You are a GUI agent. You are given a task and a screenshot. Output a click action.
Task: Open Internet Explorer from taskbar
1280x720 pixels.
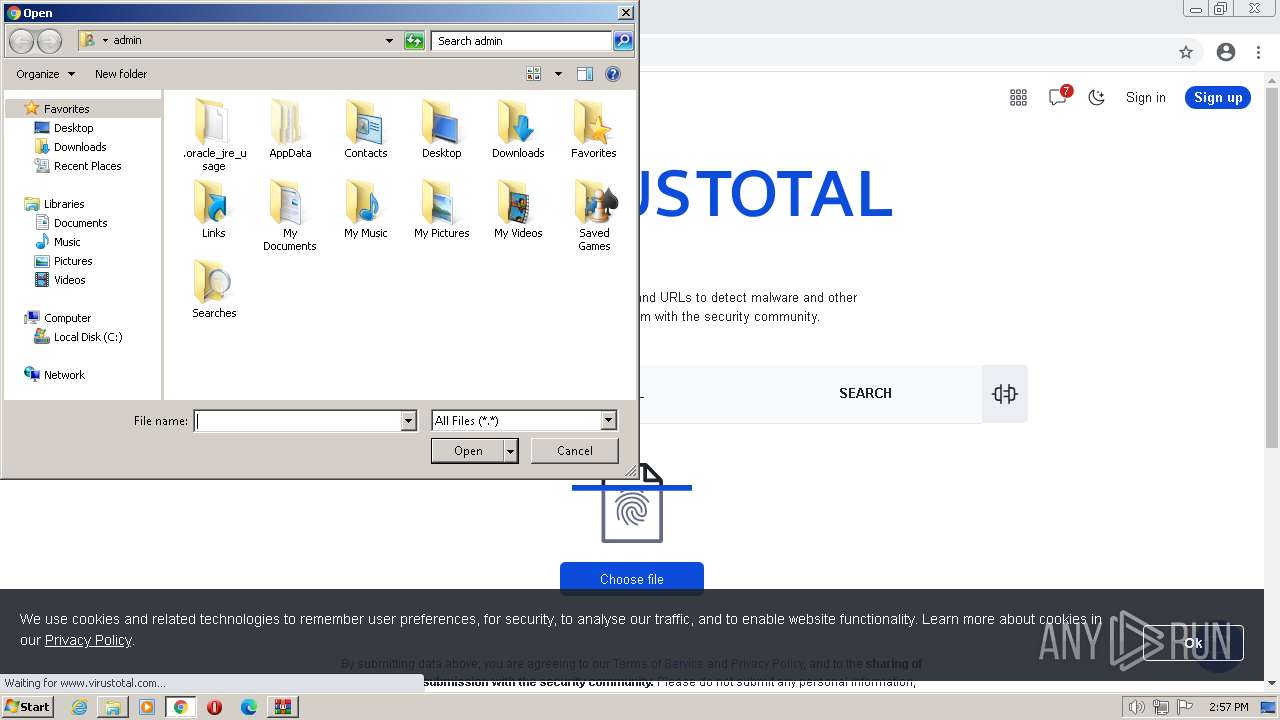point(79,707)
